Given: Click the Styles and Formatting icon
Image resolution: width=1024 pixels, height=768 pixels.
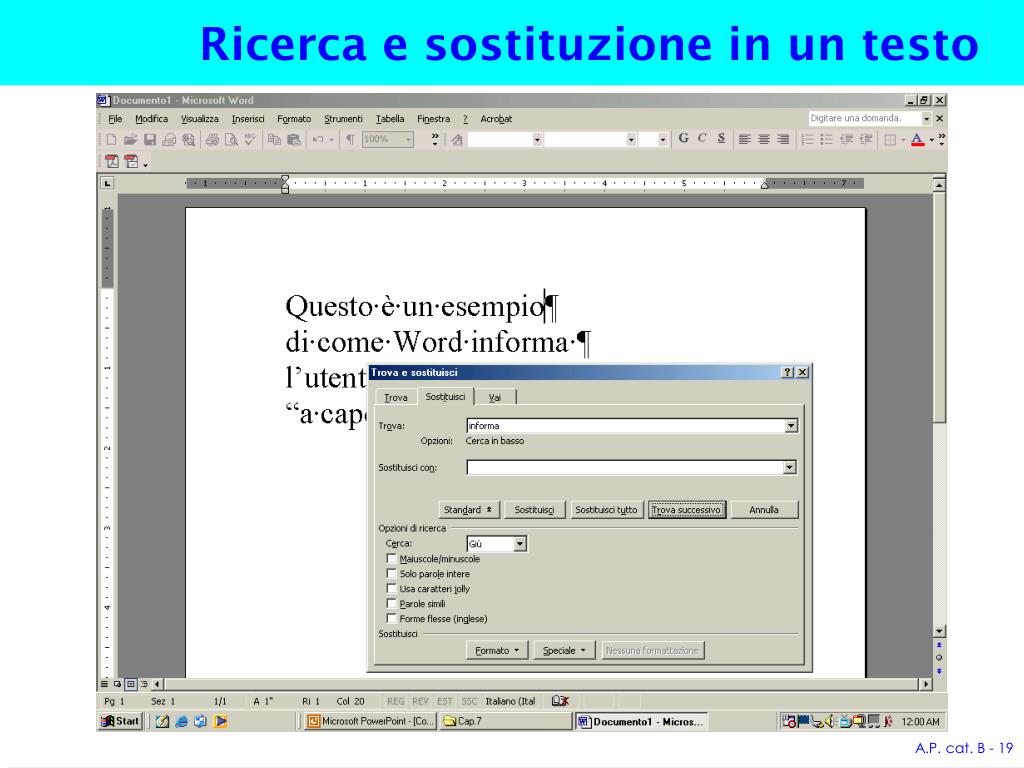Looking at the screenshot, I should 457,139.
